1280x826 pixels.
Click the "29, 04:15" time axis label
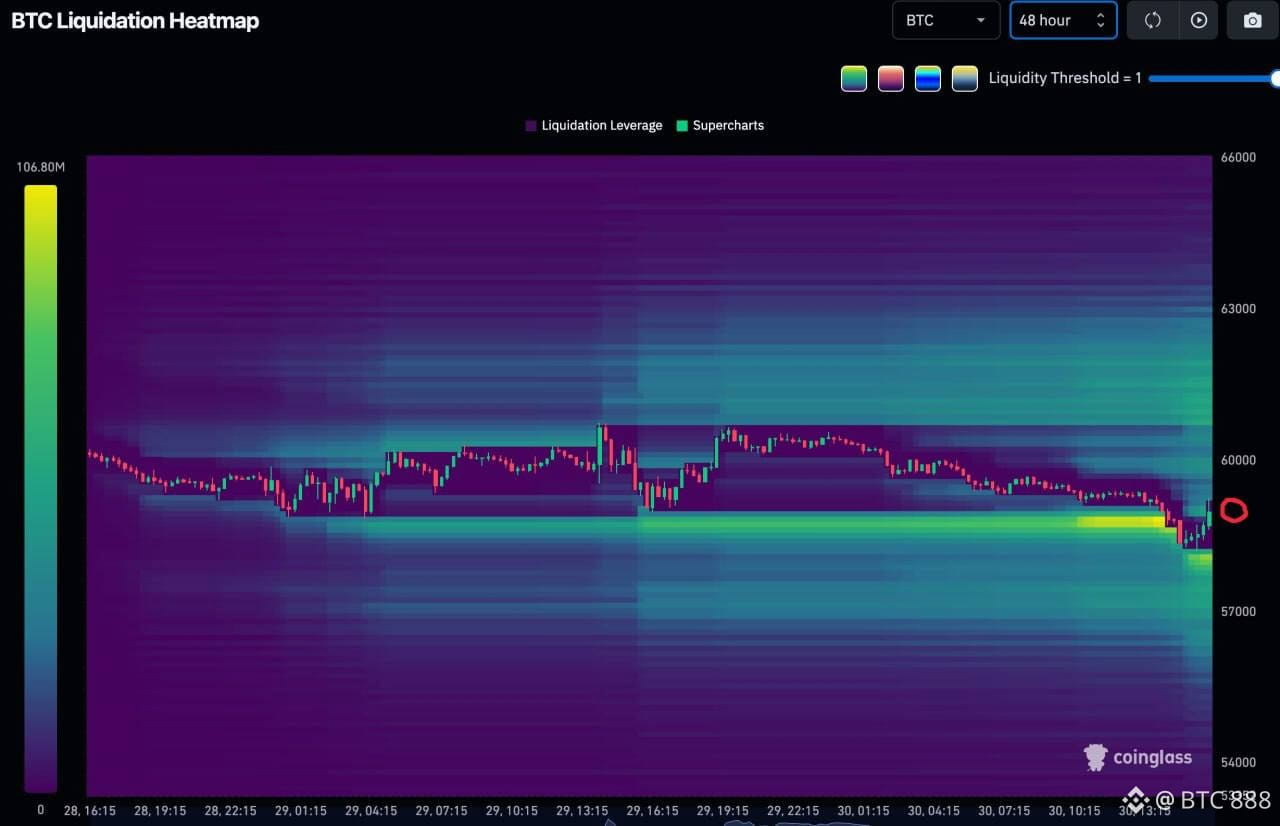(370, 811)
